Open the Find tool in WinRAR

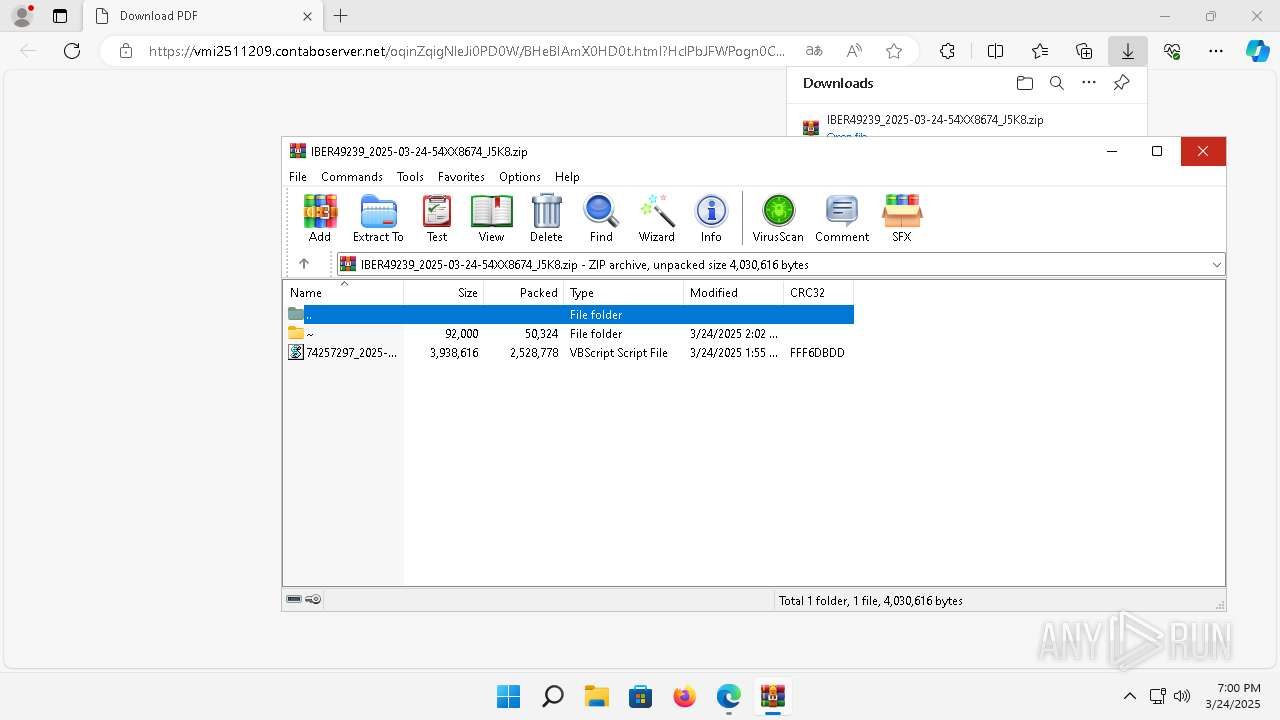pyautogui.click(x=601, y=218)
